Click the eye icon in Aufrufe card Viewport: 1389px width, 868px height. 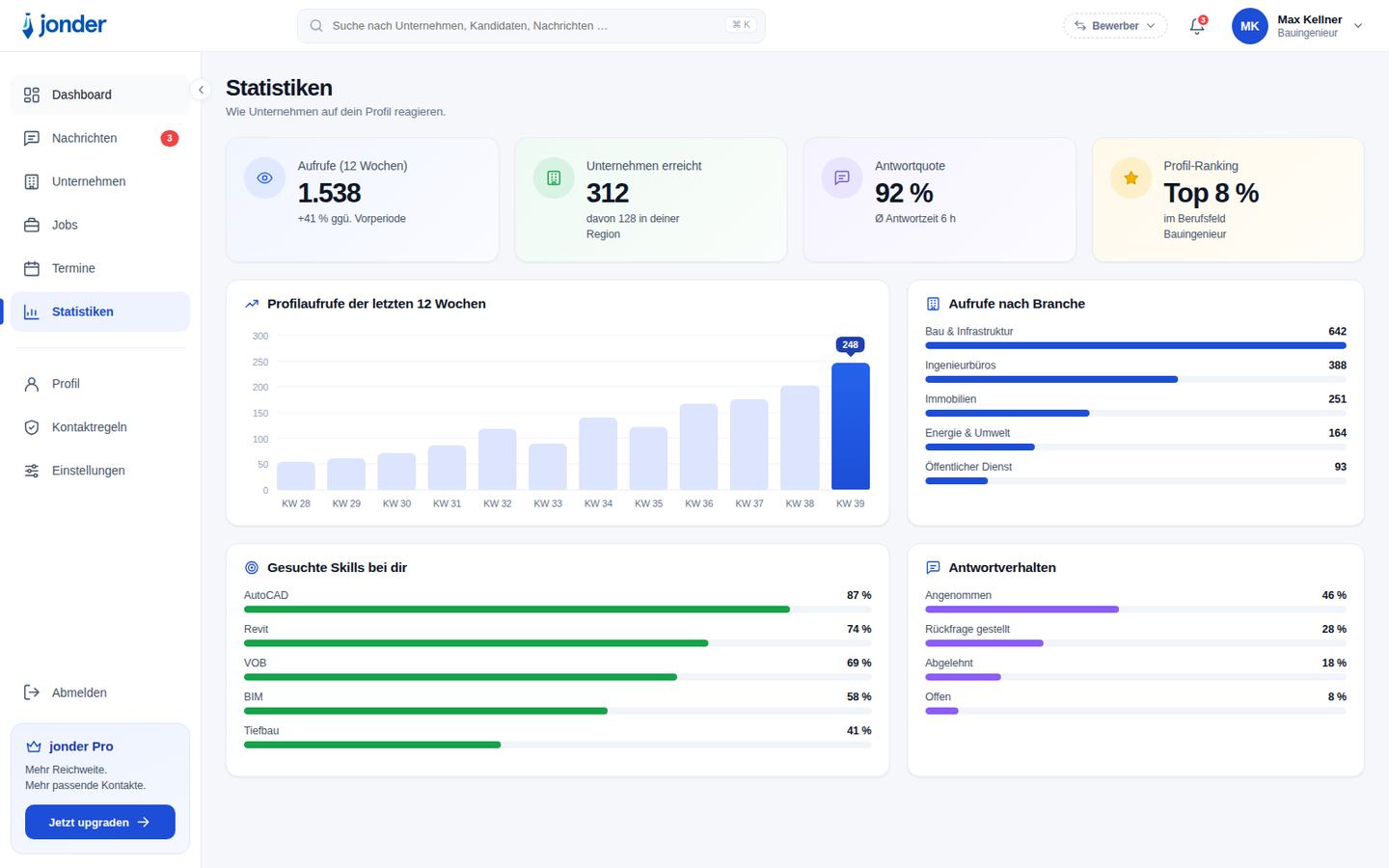tap(264, 178)
